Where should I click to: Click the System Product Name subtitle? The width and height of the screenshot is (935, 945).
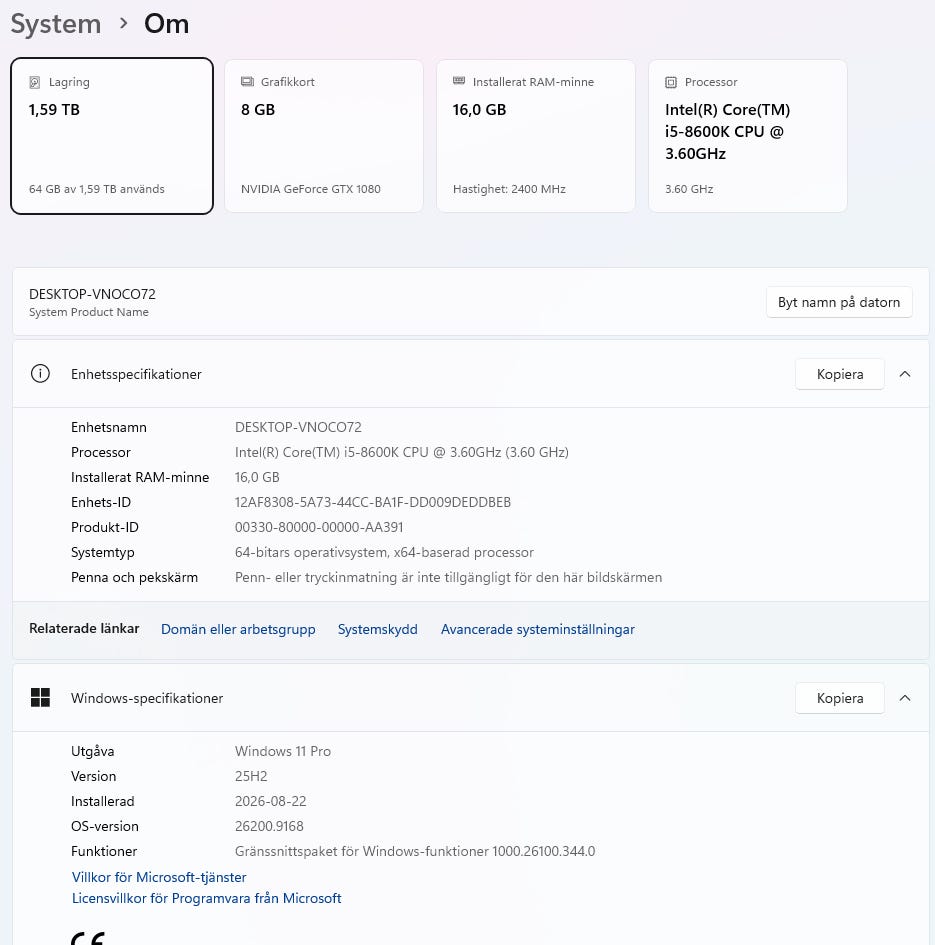click(89, 312)
